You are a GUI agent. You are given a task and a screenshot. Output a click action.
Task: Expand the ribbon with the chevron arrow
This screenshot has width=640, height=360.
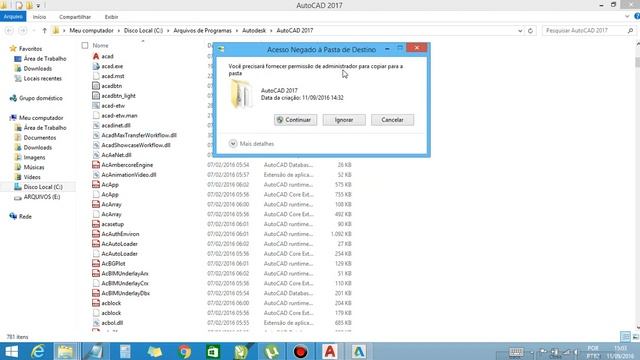(627, 16)
